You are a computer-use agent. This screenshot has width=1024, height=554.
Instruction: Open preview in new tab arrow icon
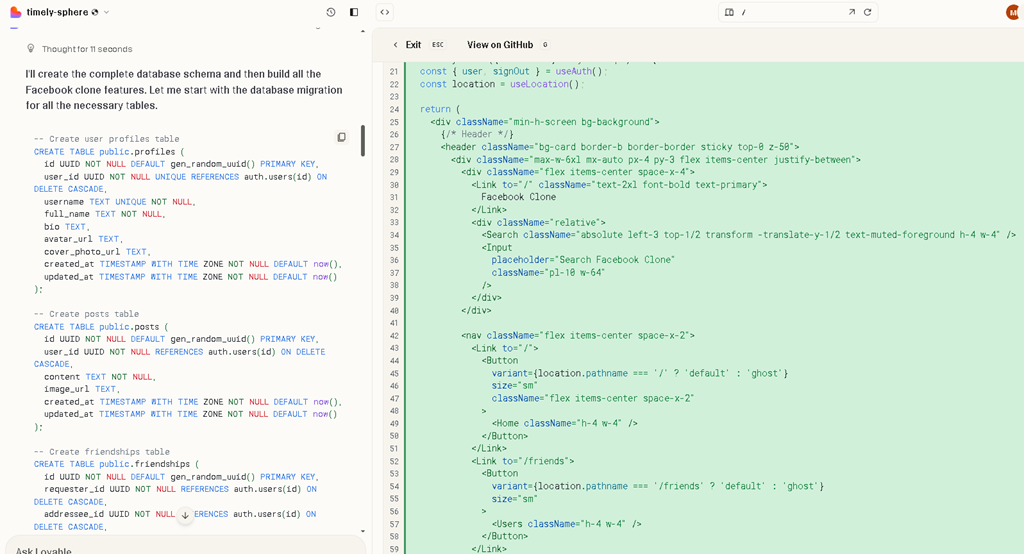point(852,12)
